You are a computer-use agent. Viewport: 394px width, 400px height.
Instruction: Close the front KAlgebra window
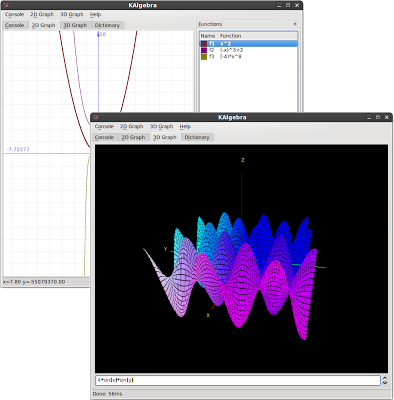click(387, 117)
